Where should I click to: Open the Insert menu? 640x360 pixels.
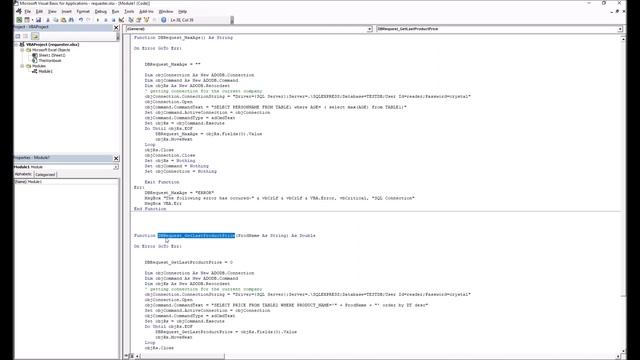point(67,11)
